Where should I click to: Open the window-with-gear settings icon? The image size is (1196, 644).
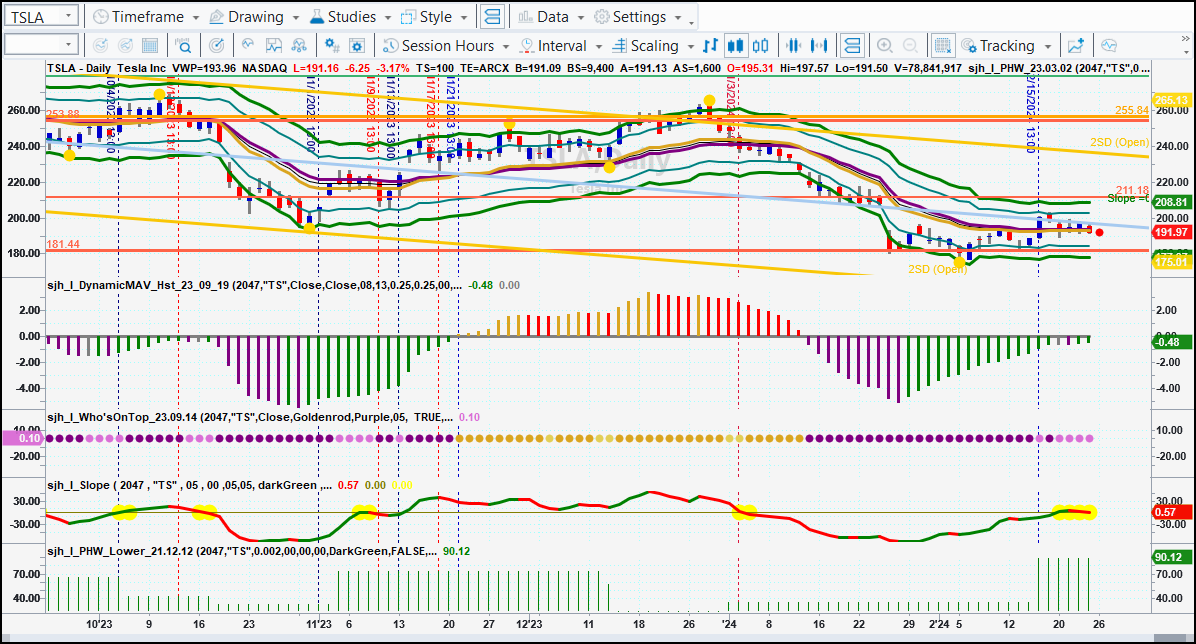tap(357, 46)
